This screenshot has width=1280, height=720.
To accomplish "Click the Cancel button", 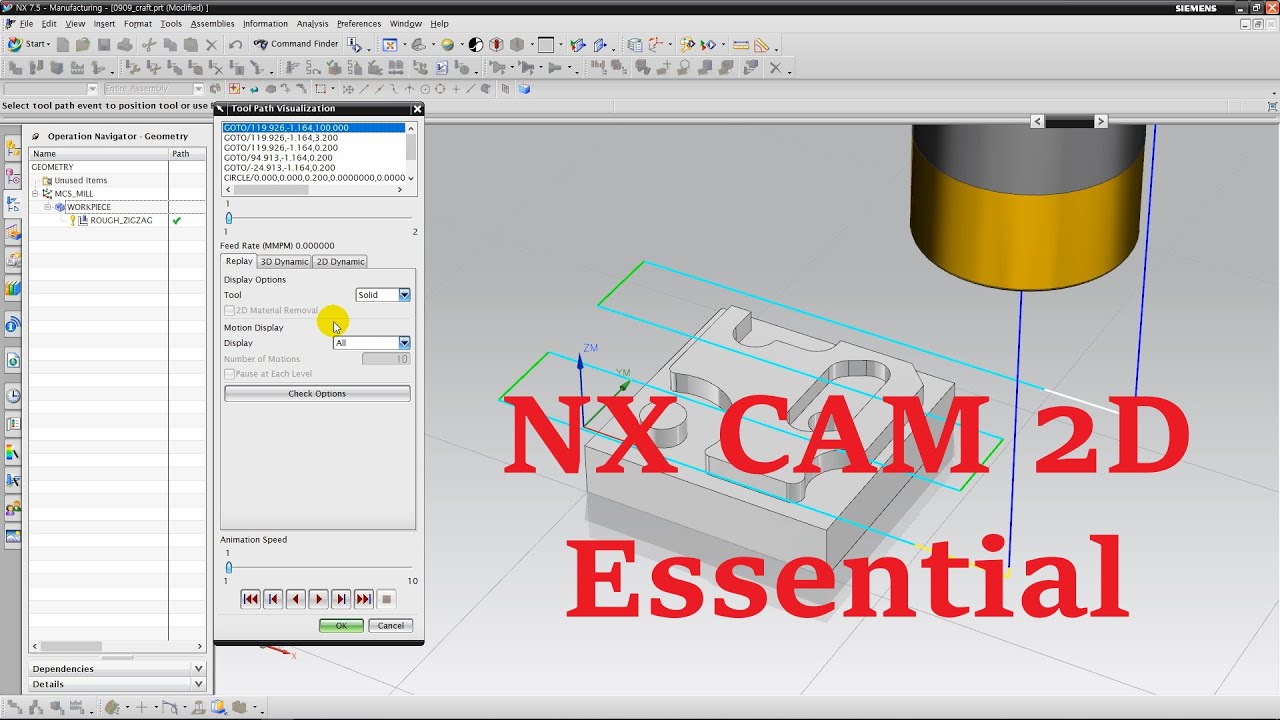I will point(391,626).
